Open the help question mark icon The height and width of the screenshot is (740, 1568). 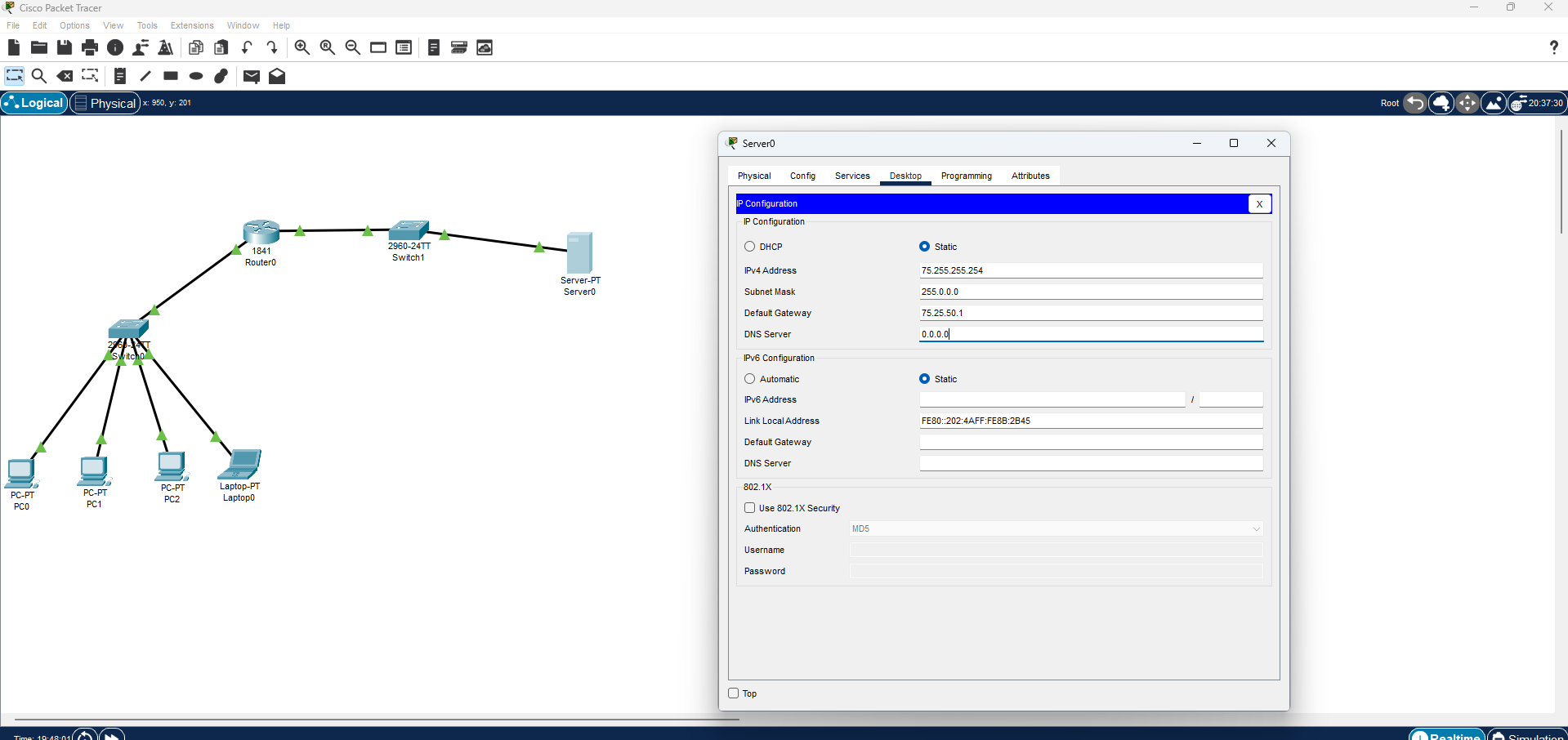click(x=1553, y=47)
